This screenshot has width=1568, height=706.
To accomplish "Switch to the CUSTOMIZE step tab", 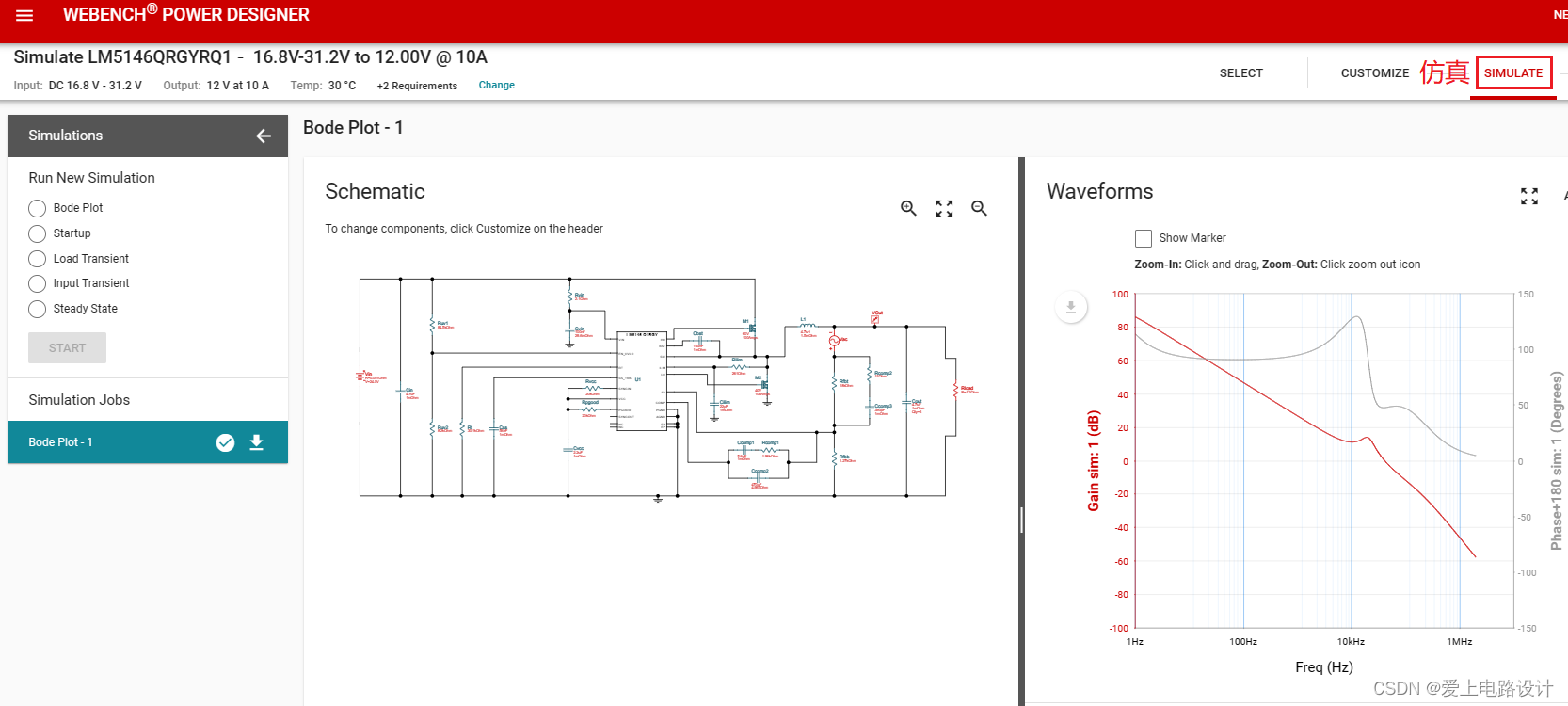I will [1375, 73].
